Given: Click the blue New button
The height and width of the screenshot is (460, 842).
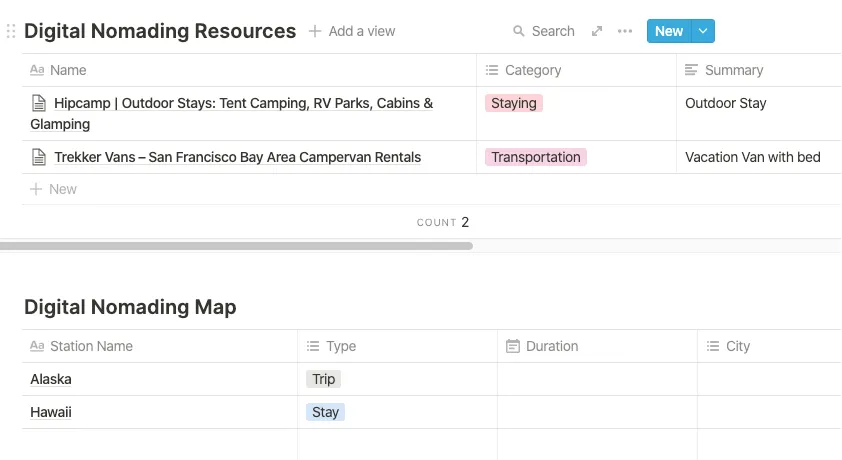Looking at the screenshot, I should (x=668, y=31).
